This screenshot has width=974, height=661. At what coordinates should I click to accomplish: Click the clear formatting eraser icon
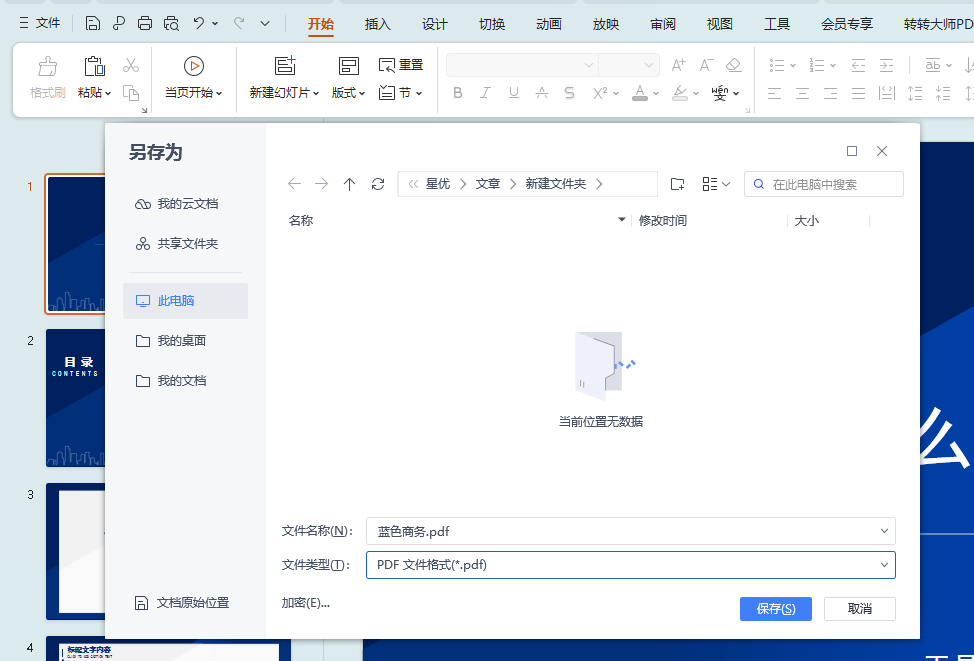click(734, 65)
